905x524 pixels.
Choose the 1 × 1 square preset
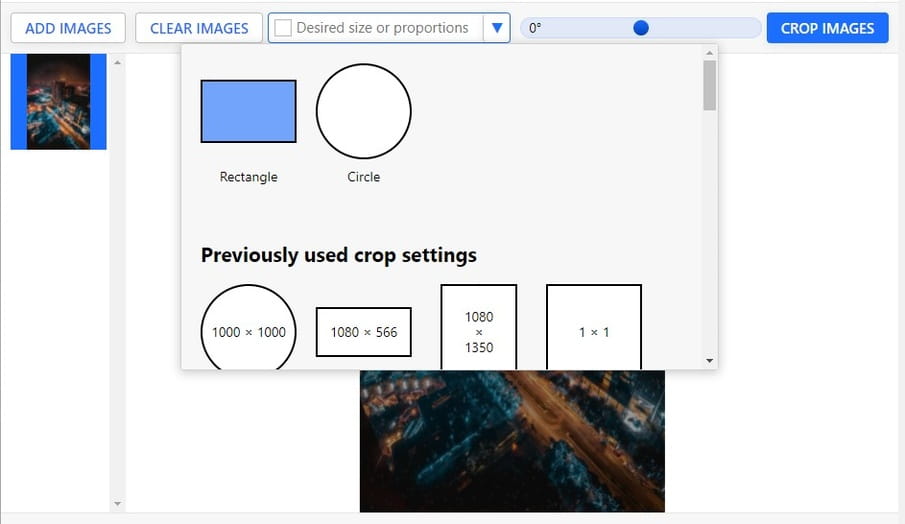tap(593, 330)
